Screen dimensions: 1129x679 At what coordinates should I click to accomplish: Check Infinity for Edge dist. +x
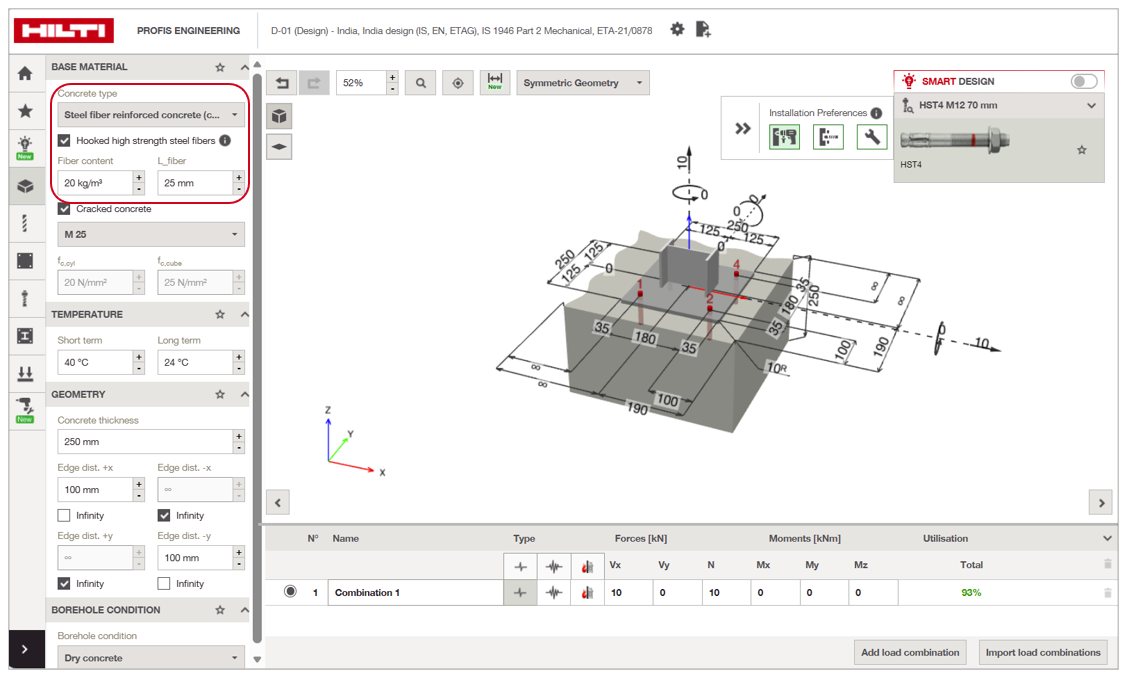[64, 516]
